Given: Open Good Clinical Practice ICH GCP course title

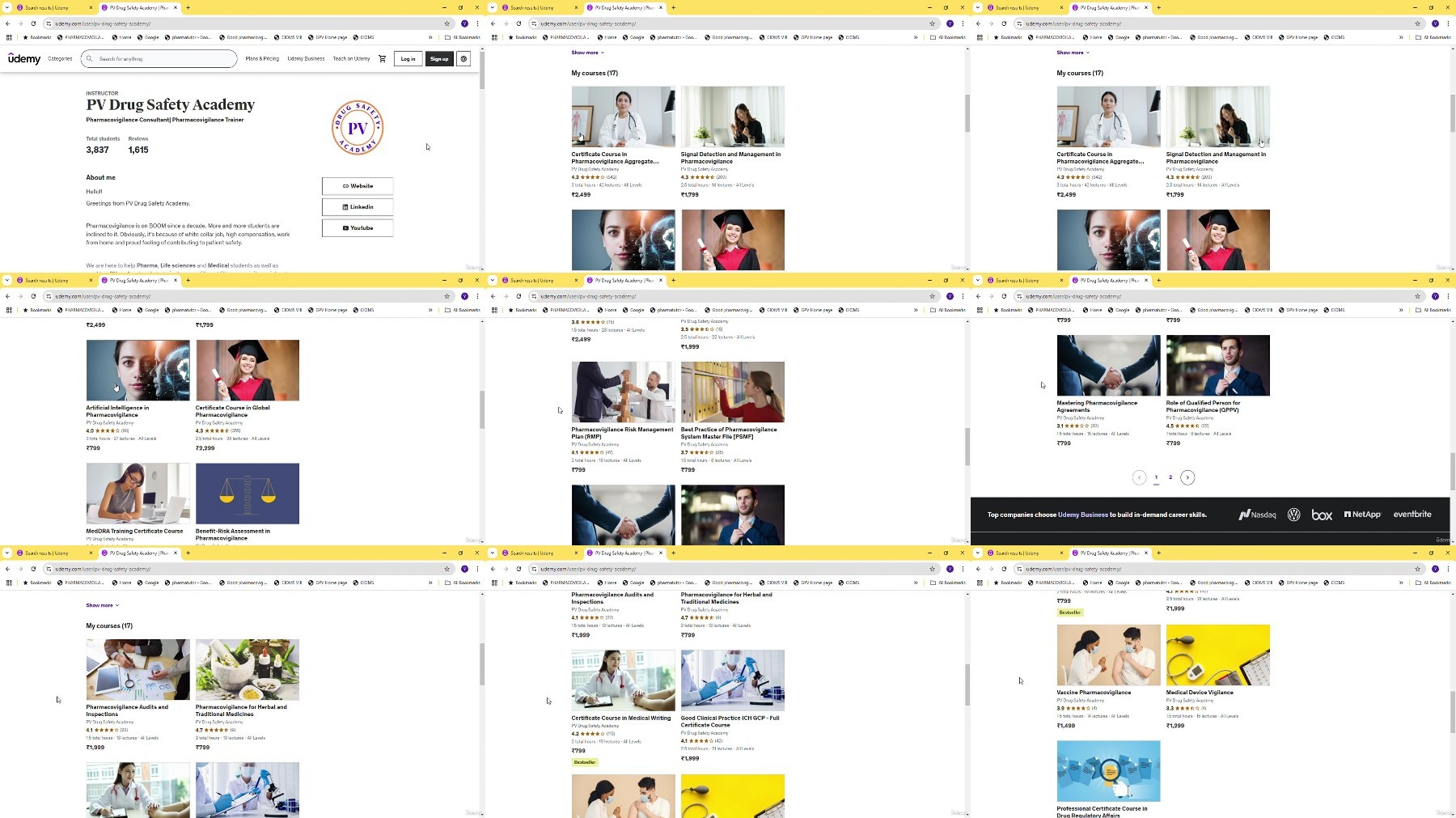Looking at the screenshot, I should tap(730, 721).
